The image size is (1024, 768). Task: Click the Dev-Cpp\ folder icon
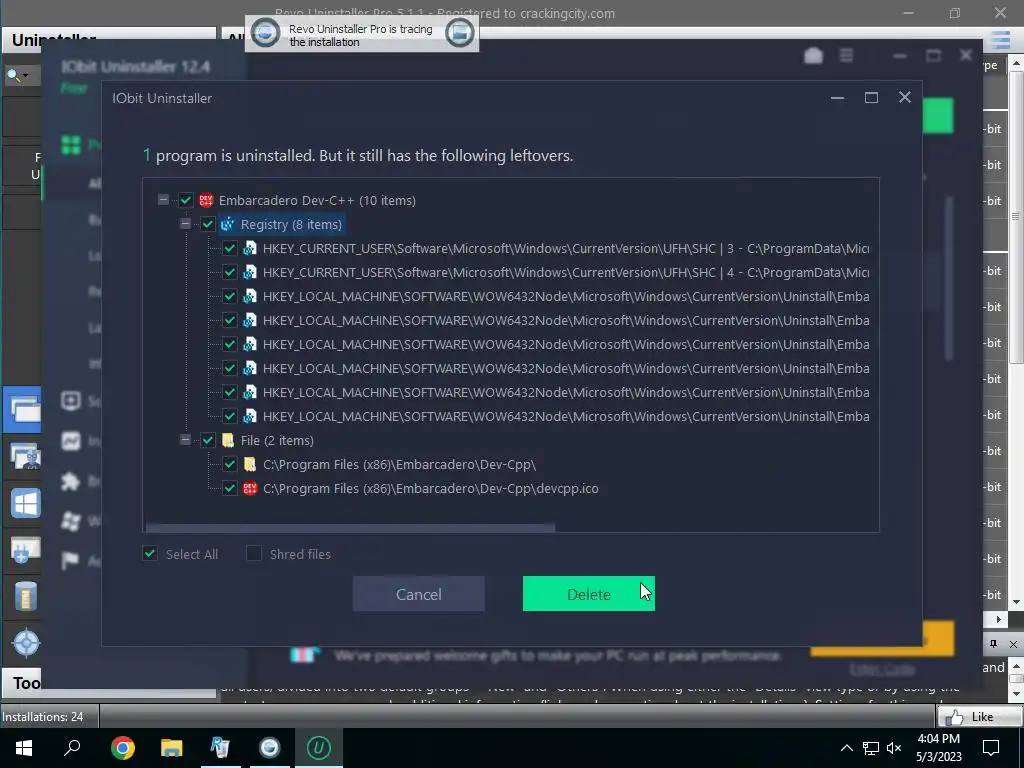[249, 464]
